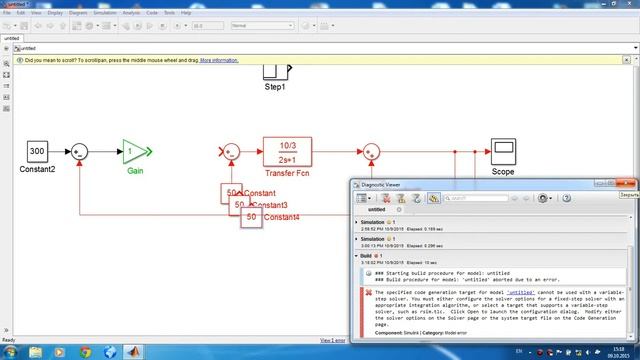Select the Constant2 block with value 300

pyautogui.click(x=37, y=151)
